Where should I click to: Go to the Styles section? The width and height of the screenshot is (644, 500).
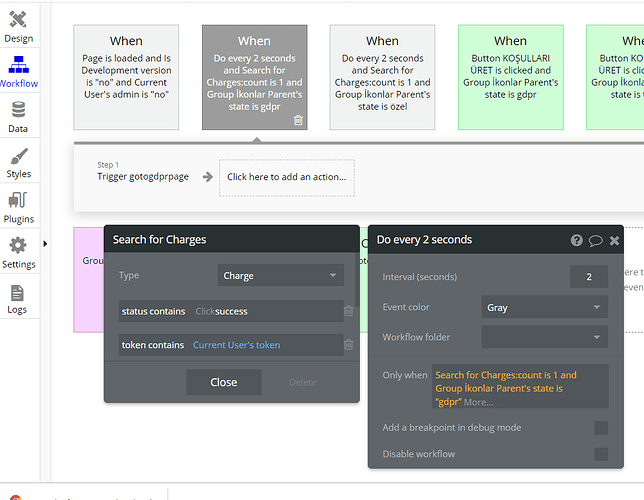[x=18, y=162]
